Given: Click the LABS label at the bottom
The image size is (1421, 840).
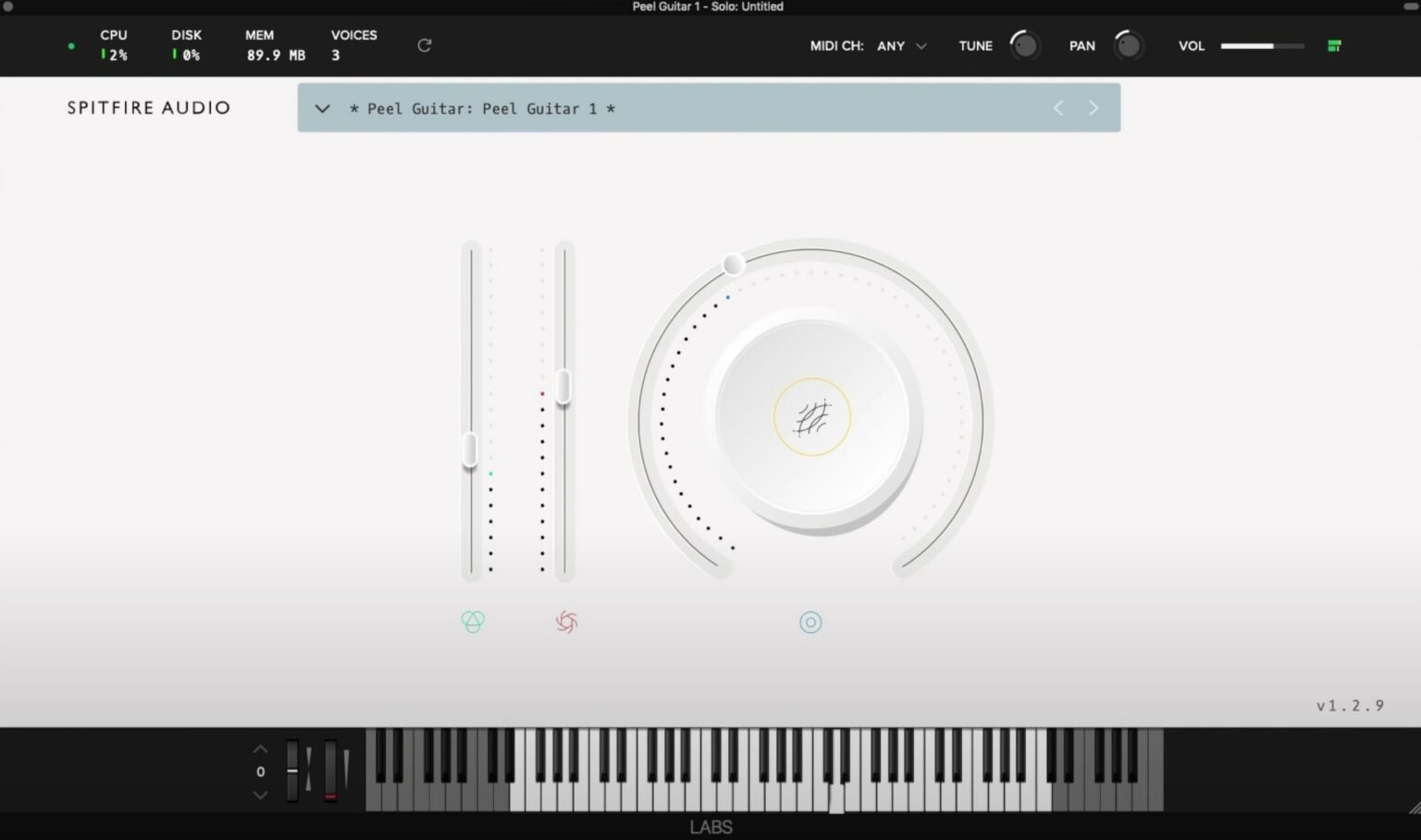Looking at the screenshot, I should pos(710,826).
